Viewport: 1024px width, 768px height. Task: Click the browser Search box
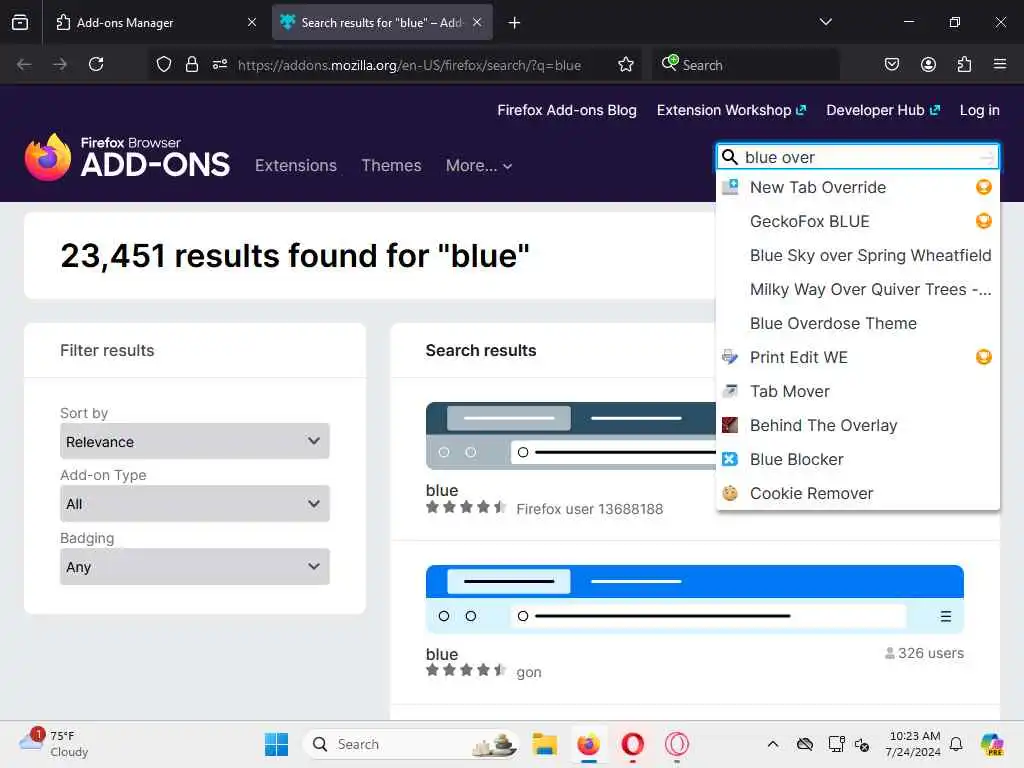point(744,65)
